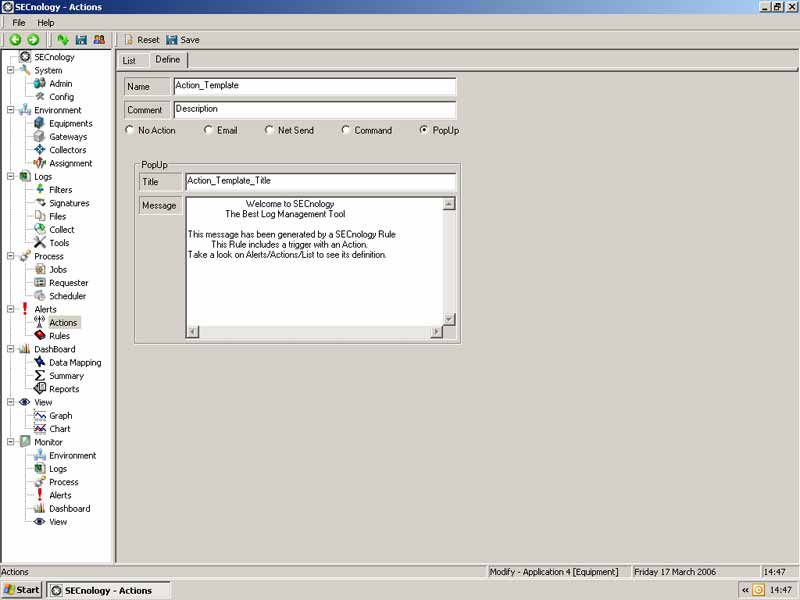The width and height of the screenshot is (800, 600).
Task: Collapse the Environment tree node
Action: pyautogui.click(x=10, y=110)
